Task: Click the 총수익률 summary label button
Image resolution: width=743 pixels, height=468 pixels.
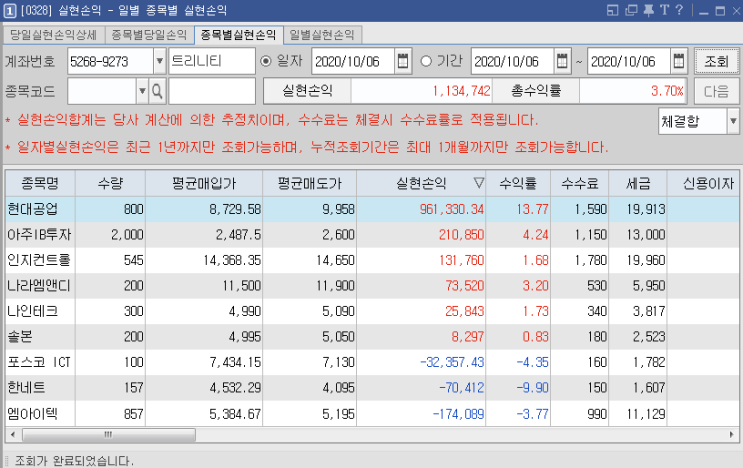Action: tap(536, 90)
